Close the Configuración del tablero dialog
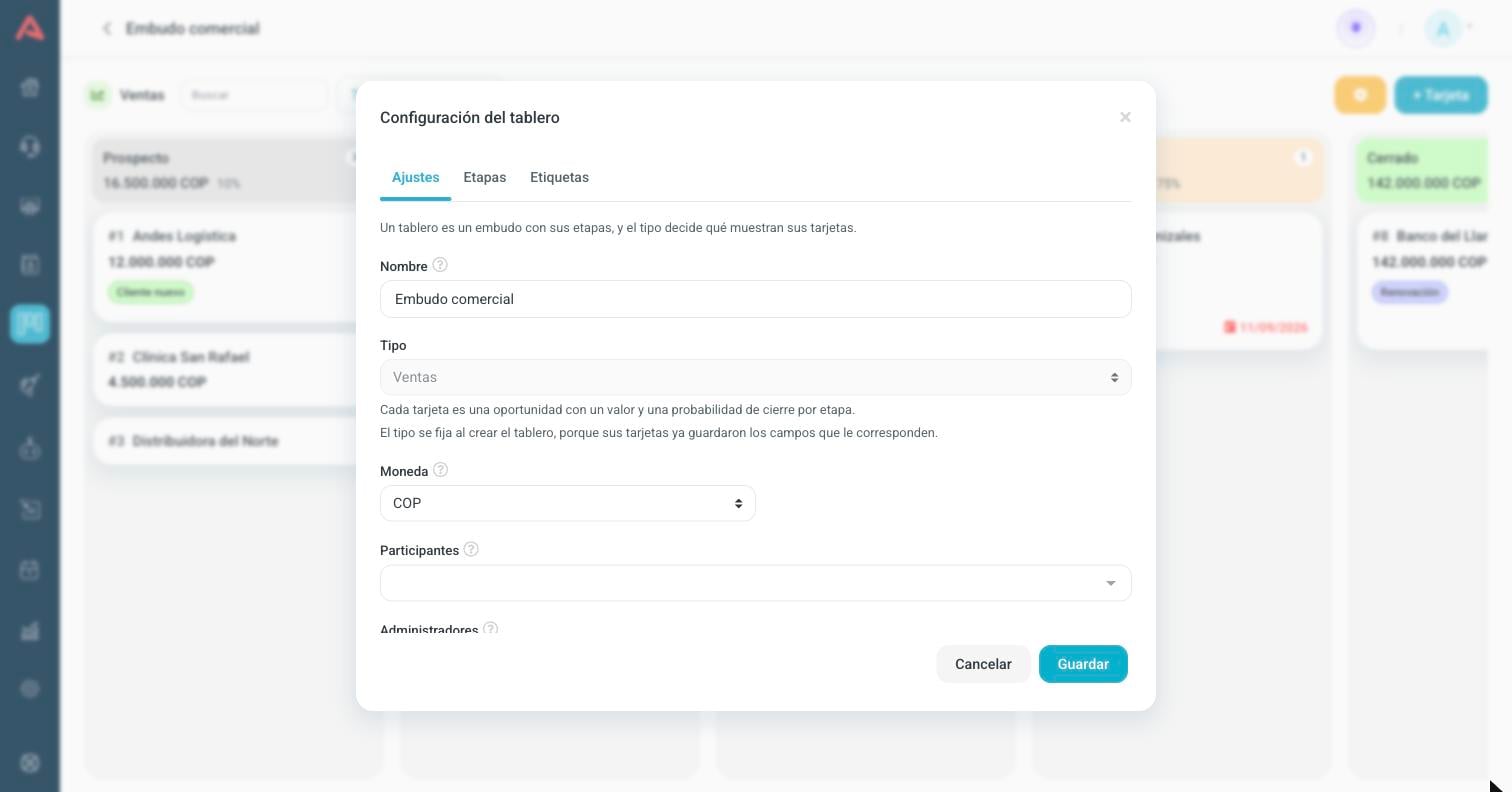This screenshot has height=792, width=1512. click(1125, 117)
